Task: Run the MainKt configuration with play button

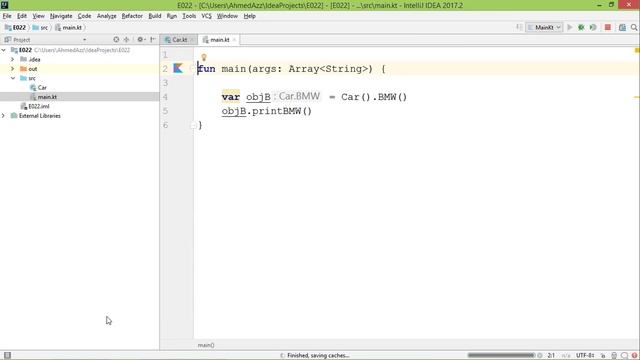Action: coord(570,27)
